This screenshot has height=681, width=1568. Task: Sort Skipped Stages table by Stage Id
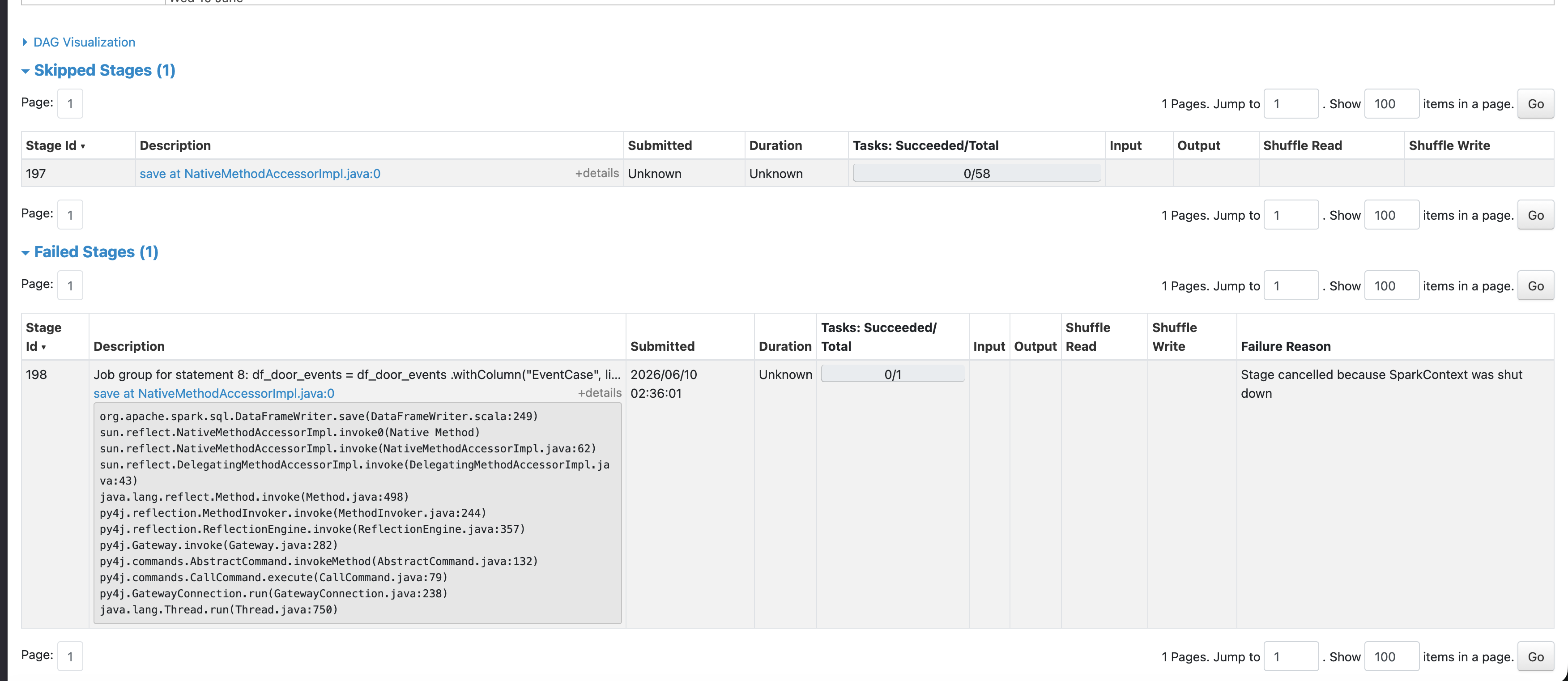[x=55, y=145]
